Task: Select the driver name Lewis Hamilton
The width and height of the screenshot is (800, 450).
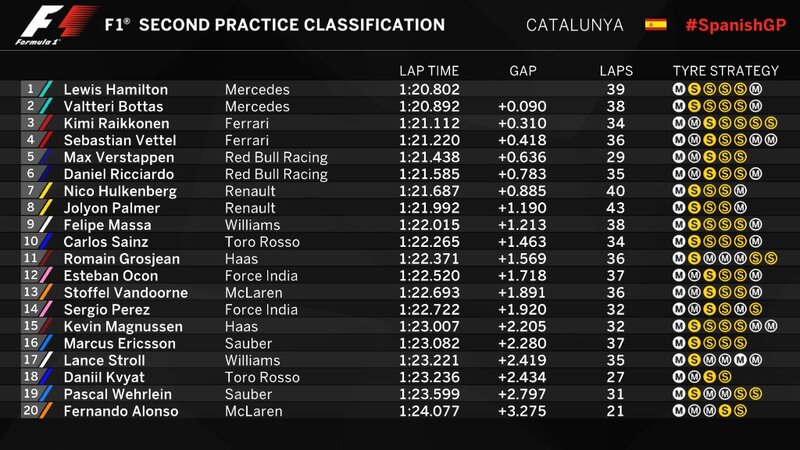Action: click(x=115, y=89)
